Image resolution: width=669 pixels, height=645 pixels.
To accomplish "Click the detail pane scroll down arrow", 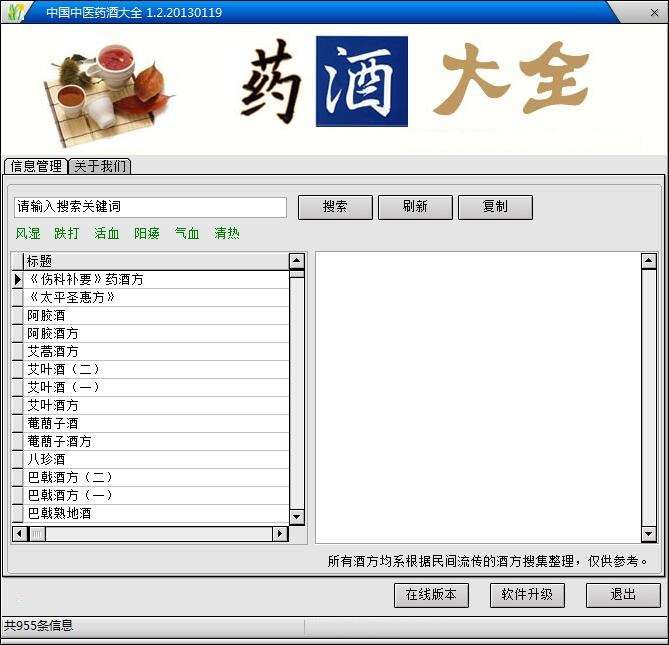I will pyautogui.click(x=649, y=533).
